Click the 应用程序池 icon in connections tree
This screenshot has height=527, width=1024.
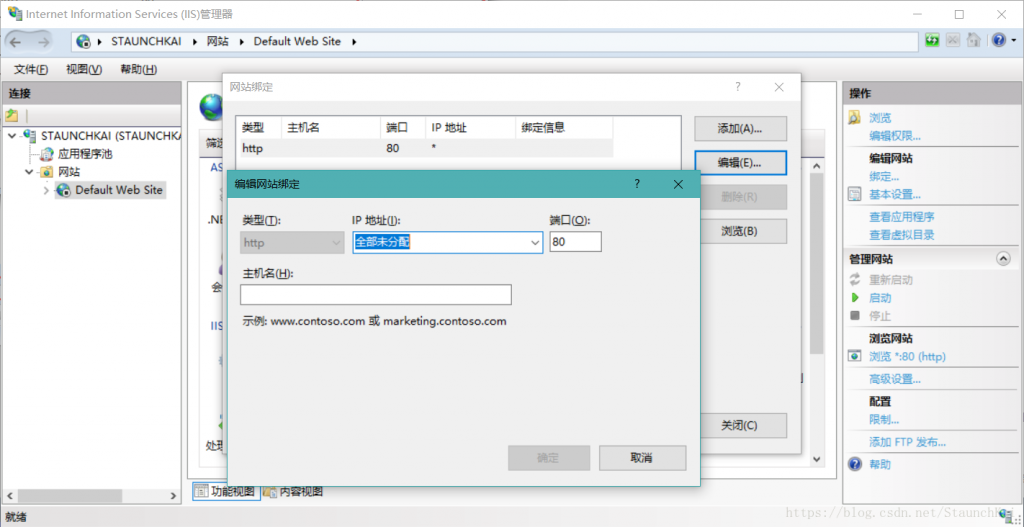[x=47, y=154]
